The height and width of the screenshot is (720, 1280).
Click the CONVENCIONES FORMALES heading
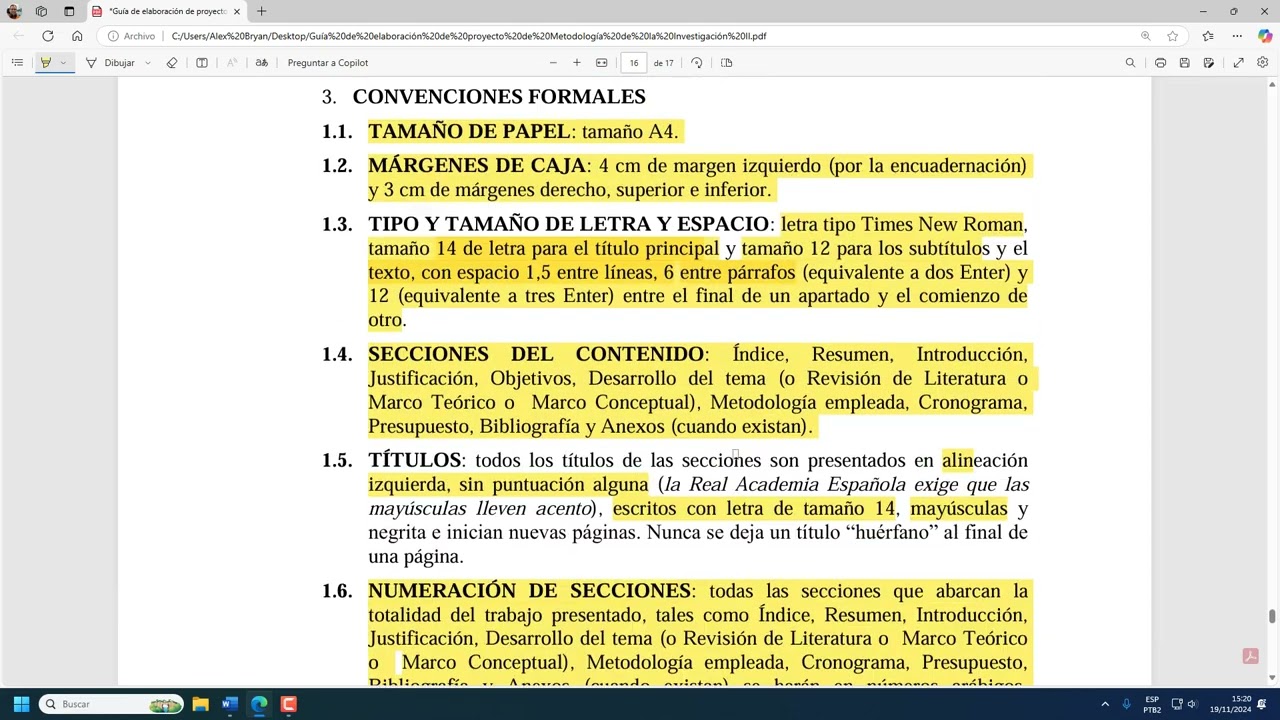click(499, 97)
